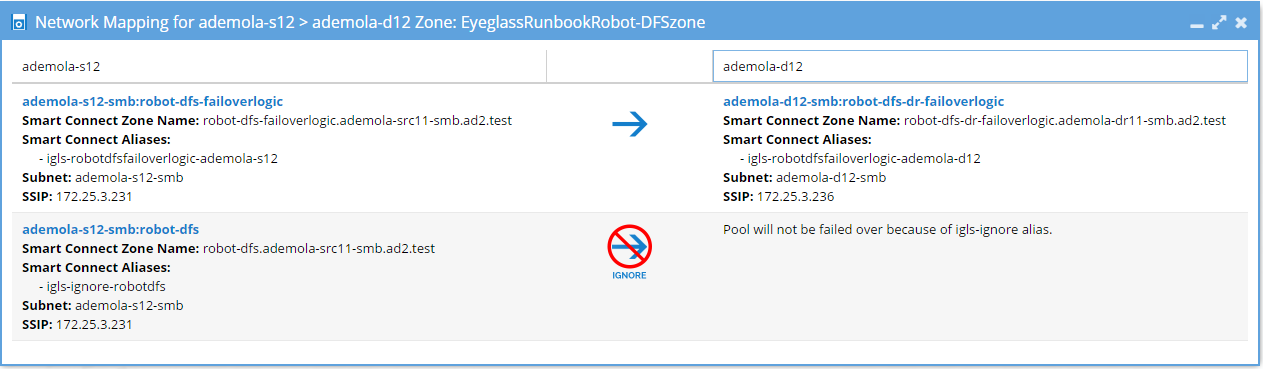Click the Network Mapping window title icon
The height and width of the screenshot is (369, 1263).
click(18, 22)
